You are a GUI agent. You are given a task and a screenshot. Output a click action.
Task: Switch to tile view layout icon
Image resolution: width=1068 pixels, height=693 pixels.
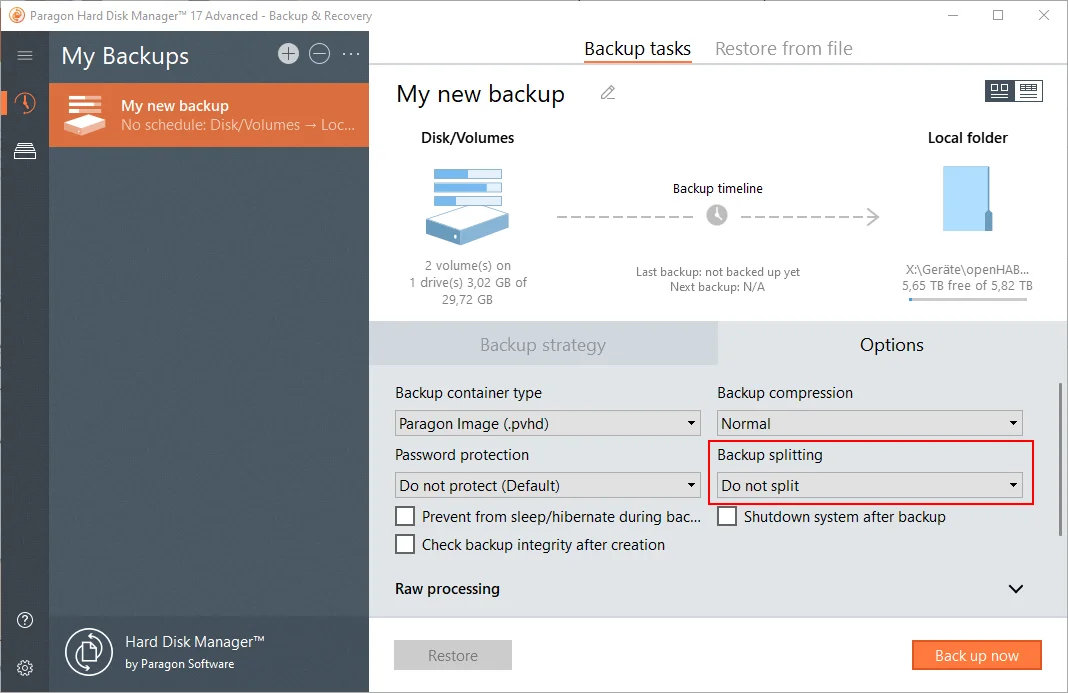[x=999, y=91]
